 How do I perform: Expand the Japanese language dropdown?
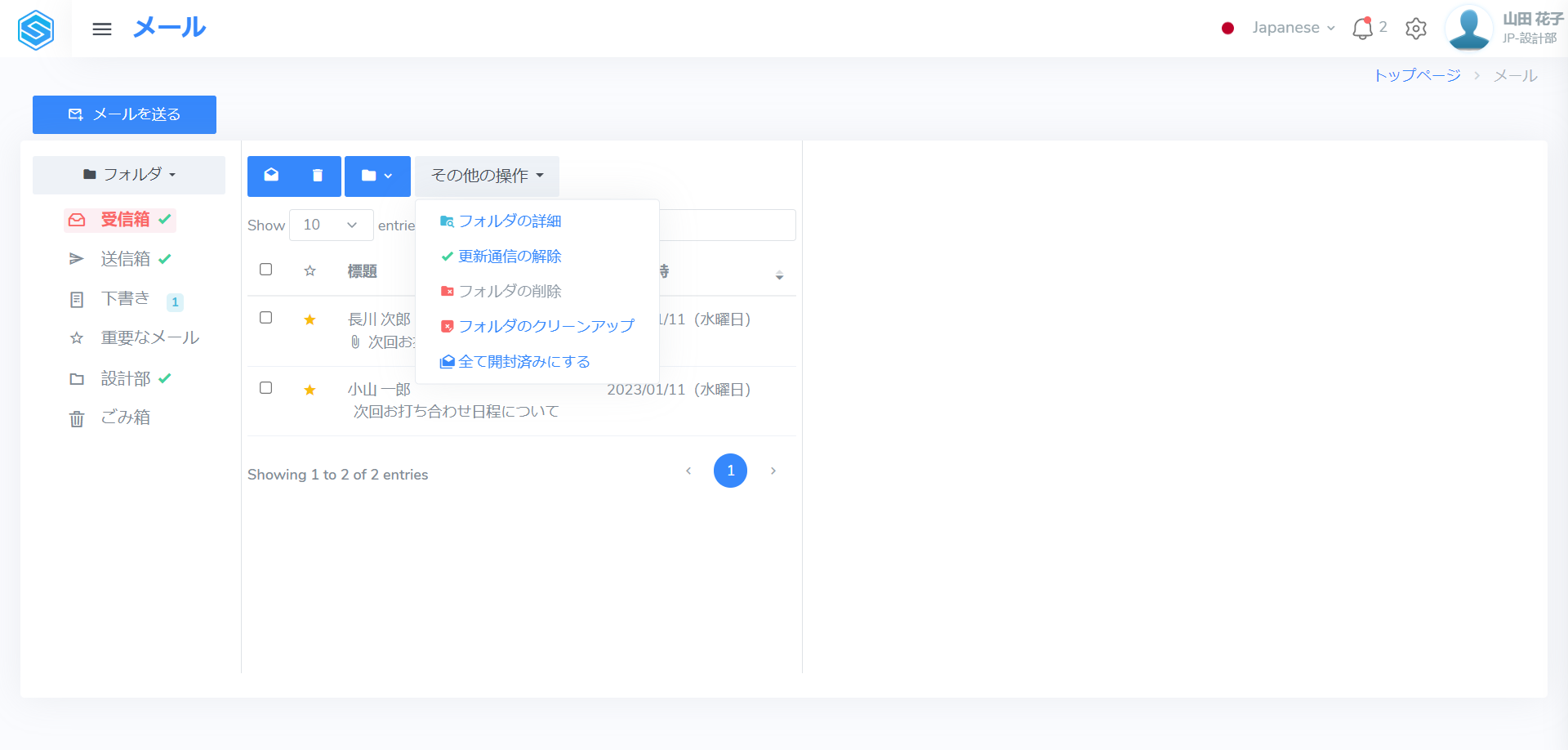click(x=1293, y=28)
